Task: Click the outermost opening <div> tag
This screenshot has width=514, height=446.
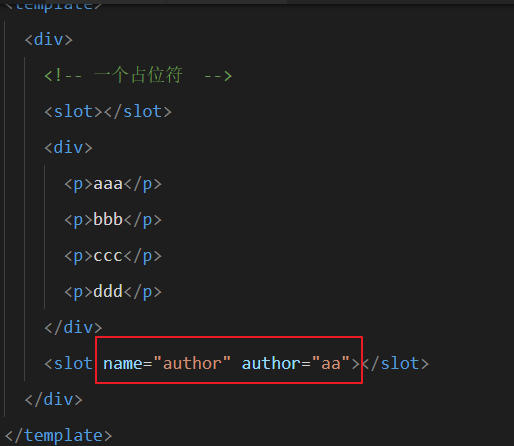Action: click(x=49, y=39)
